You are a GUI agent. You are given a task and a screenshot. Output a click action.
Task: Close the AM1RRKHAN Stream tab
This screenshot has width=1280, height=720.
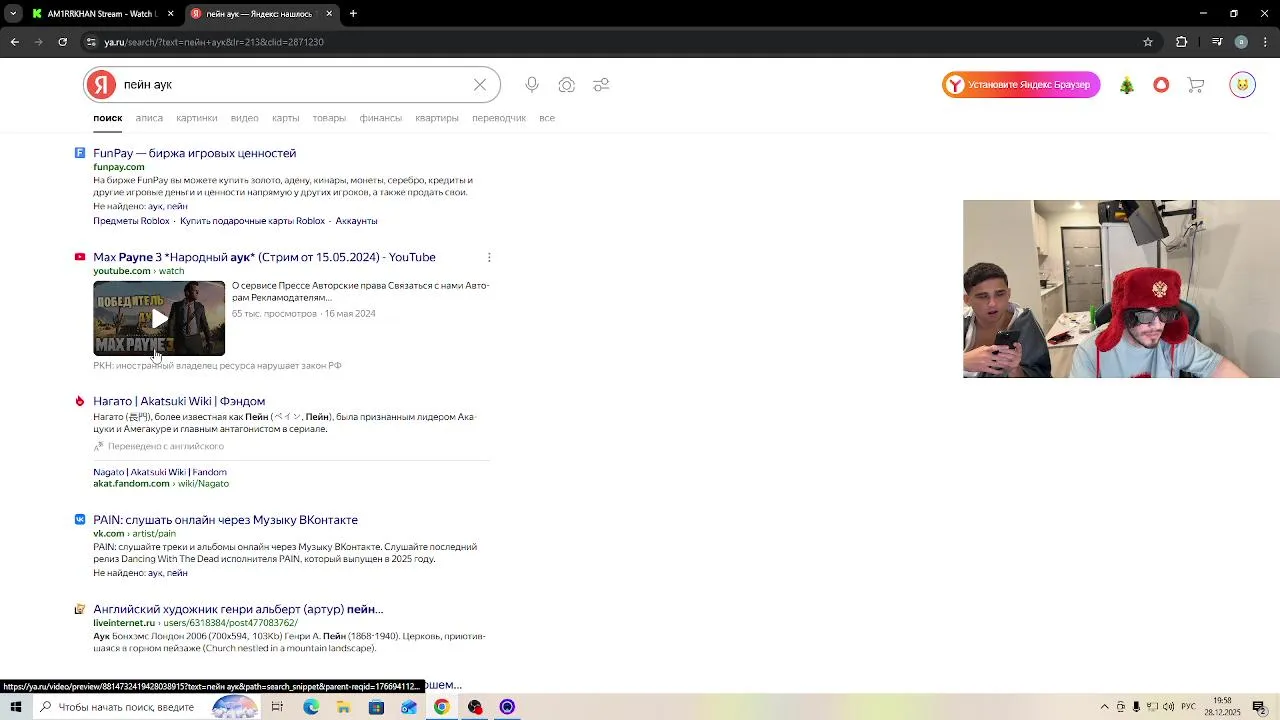[170, 14]
